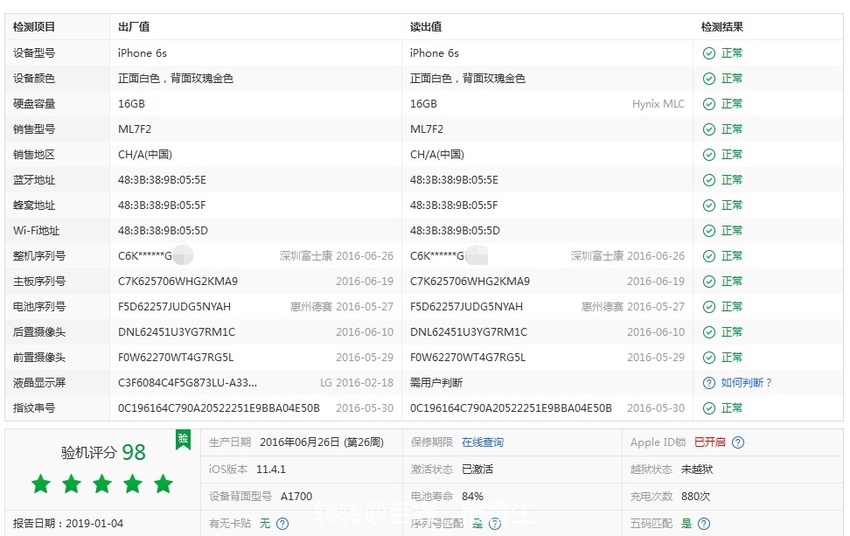Select factory fingerprint serial 0C196164C790A20522251E9BBA04E50B
The image size is (850, 536).
click(x=219, y=408)
